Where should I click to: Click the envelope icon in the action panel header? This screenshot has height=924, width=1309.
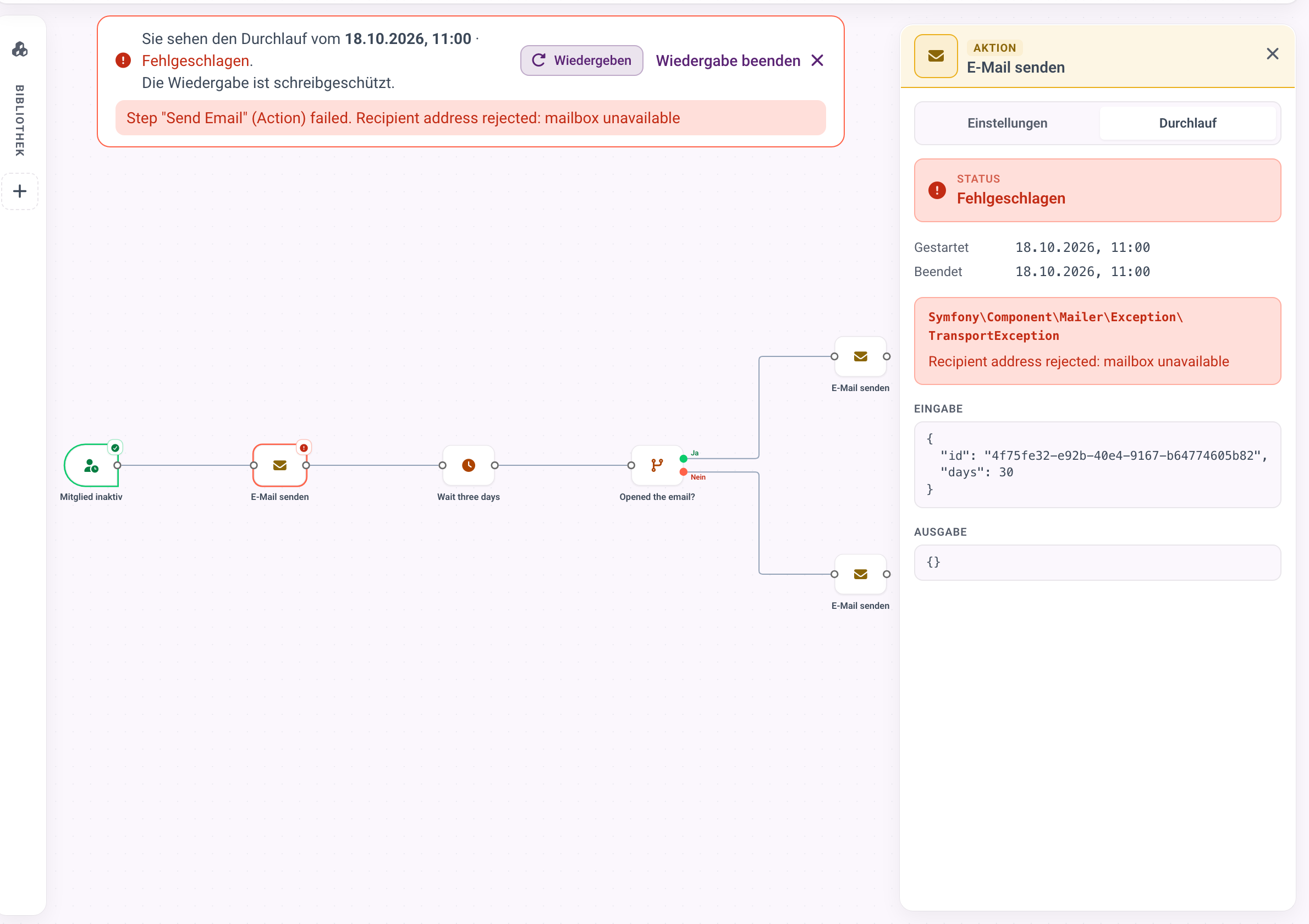936,56
